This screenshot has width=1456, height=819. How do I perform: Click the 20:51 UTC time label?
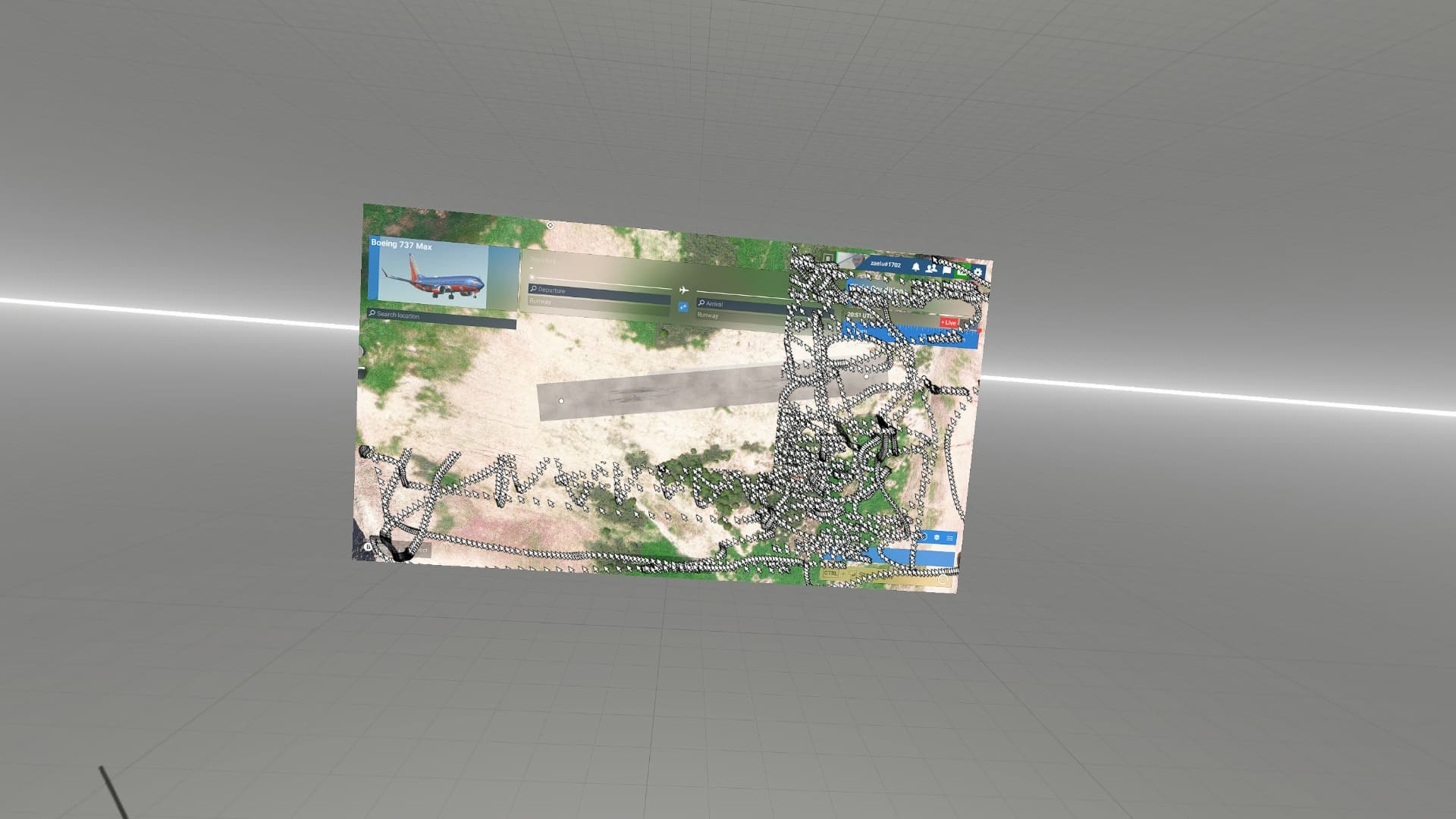pos(859,314)
